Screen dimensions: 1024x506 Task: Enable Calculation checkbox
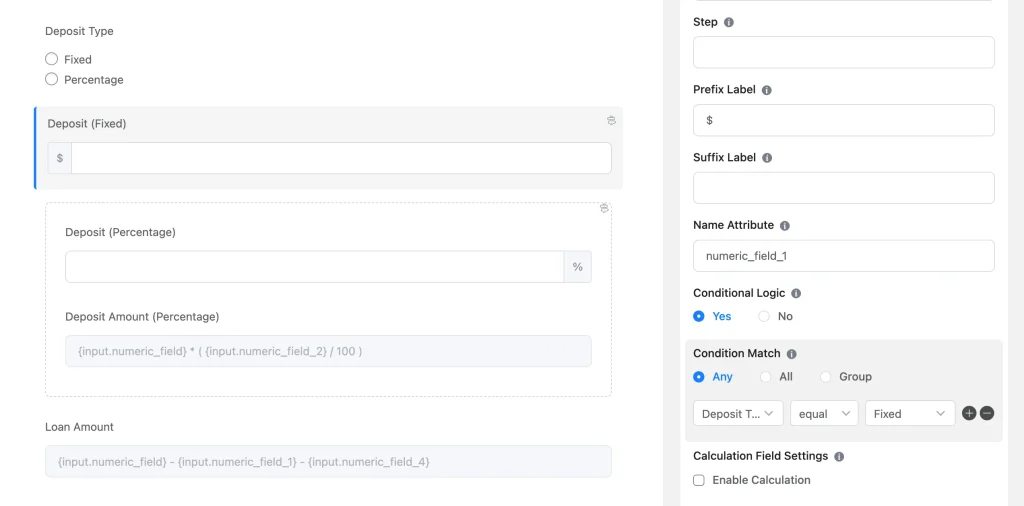[699, 480]
